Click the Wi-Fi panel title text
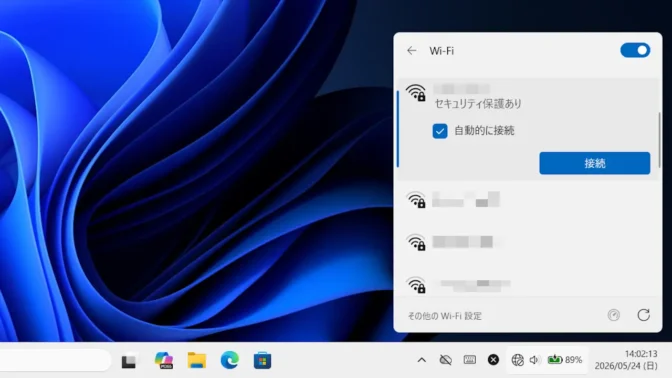Image resolution: width=672 pixels, height=378 pixels. click(441, 51)
